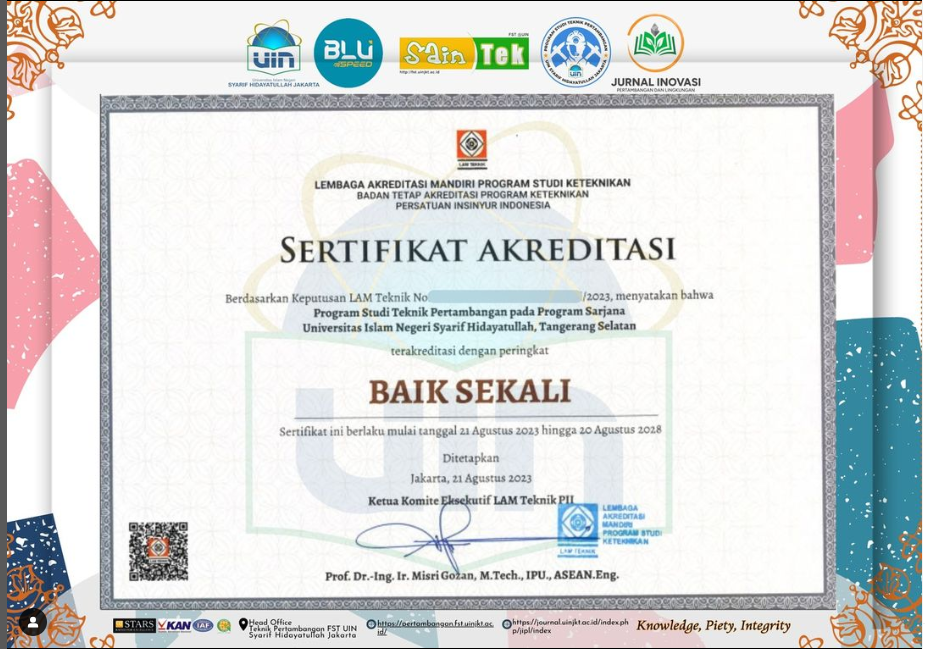
Task: Click 'Badan Tetap Akreditasi Program Keteknikan' line
Action: click(473, 195)
